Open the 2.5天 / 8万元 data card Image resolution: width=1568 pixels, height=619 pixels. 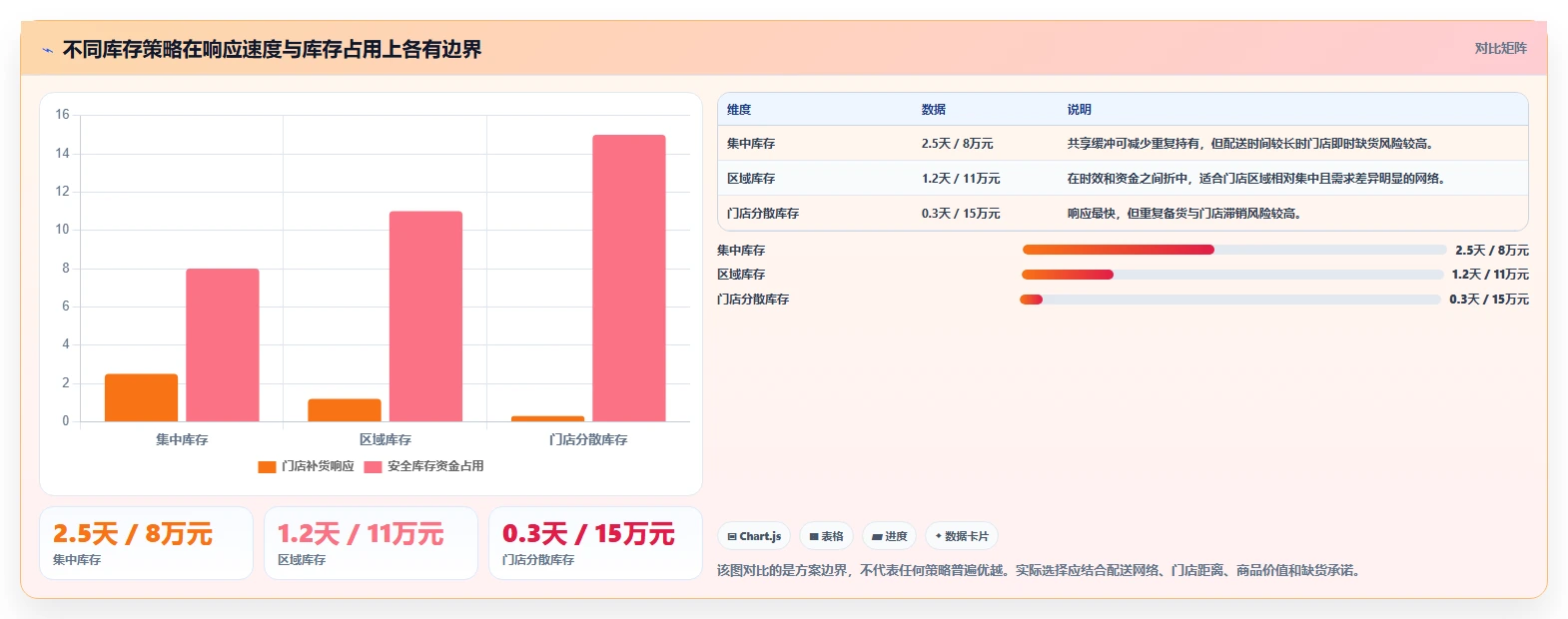coord(146,543)
